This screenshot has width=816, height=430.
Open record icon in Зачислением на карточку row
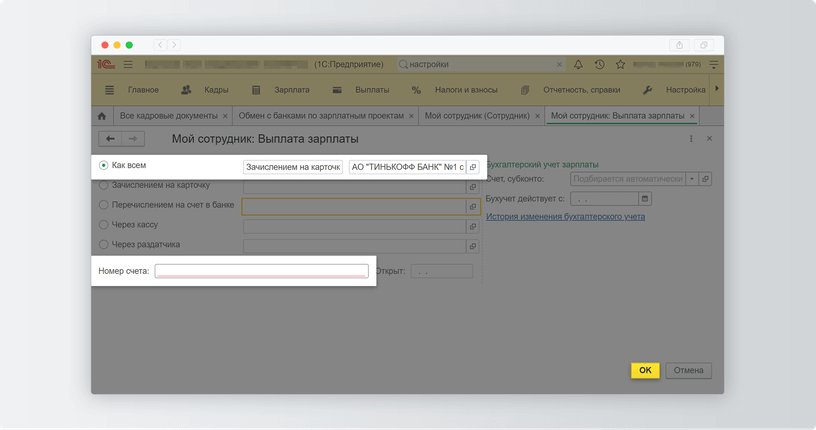tap(473, 187)
